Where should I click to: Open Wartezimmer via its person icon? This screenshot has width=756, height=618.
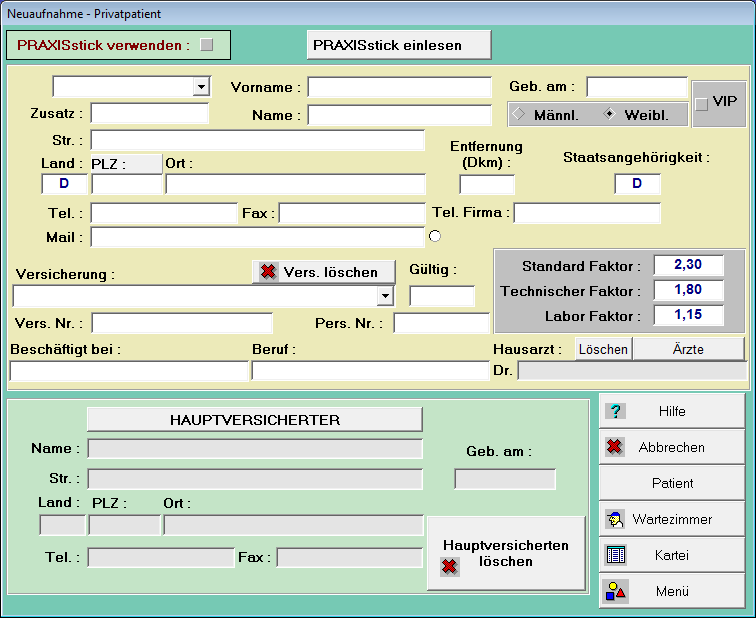[616, 519]
